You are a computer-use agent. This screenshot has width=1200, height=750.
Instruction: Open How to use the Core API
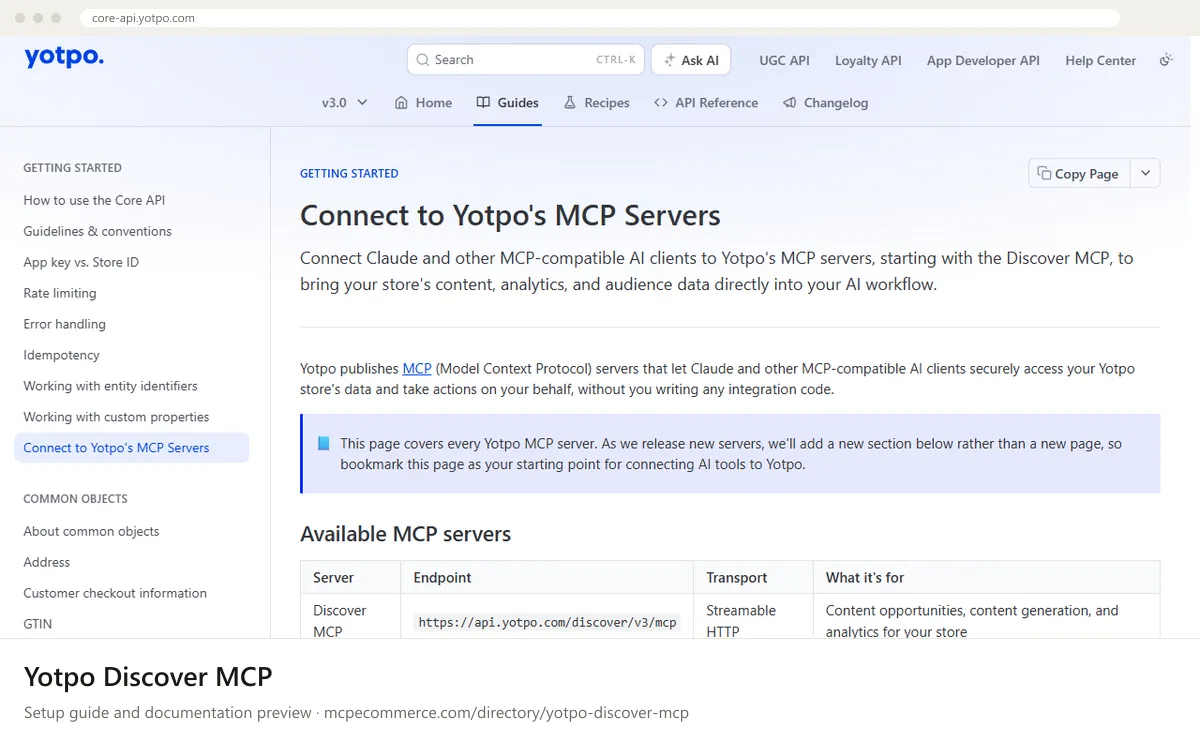(94, 200)
